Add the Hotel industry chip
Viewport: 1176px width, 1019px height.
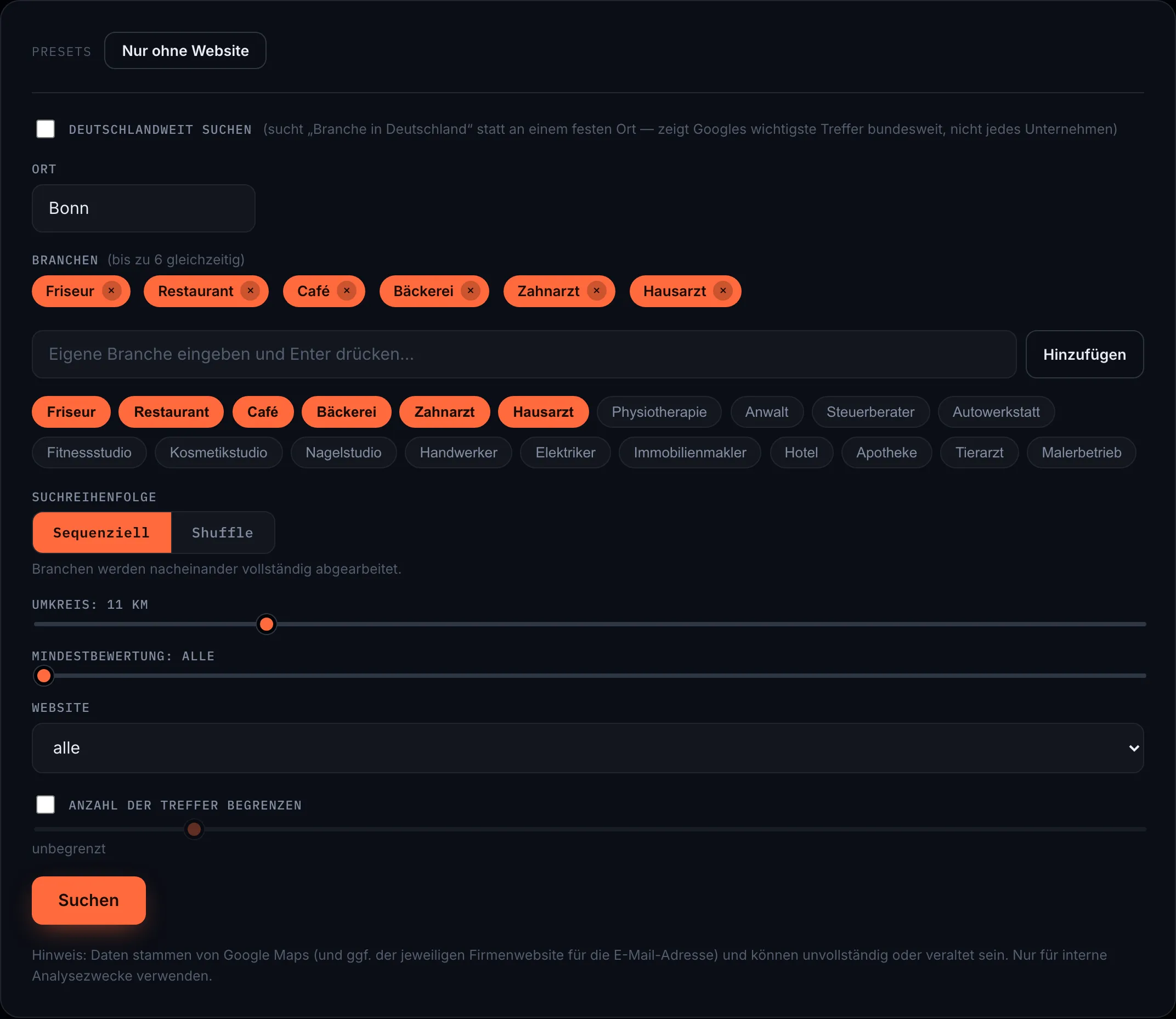pyautogui.click(x=801, y=452)
